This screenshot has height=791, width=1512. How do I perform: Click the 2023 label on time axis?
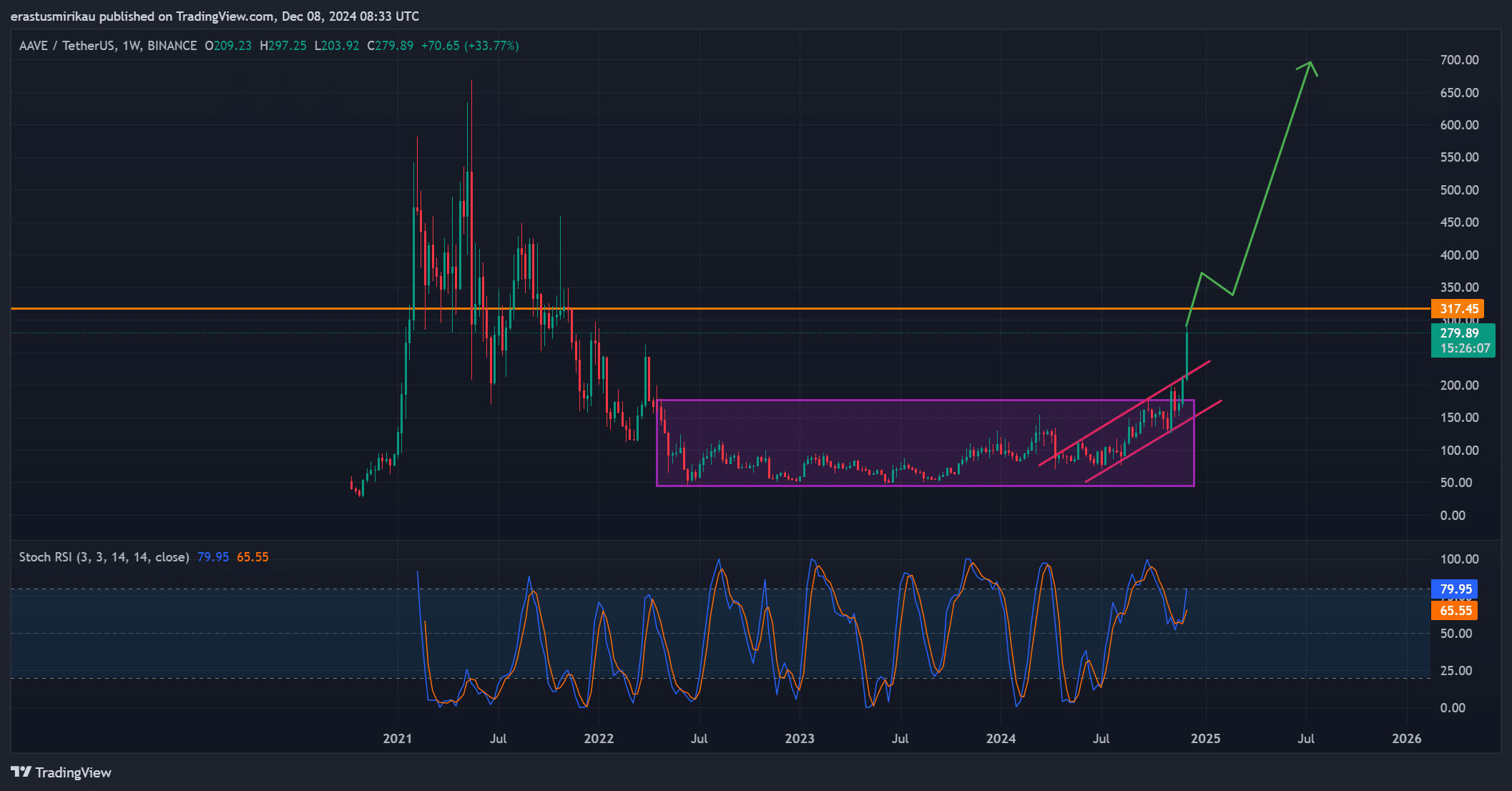pos(799,738)
